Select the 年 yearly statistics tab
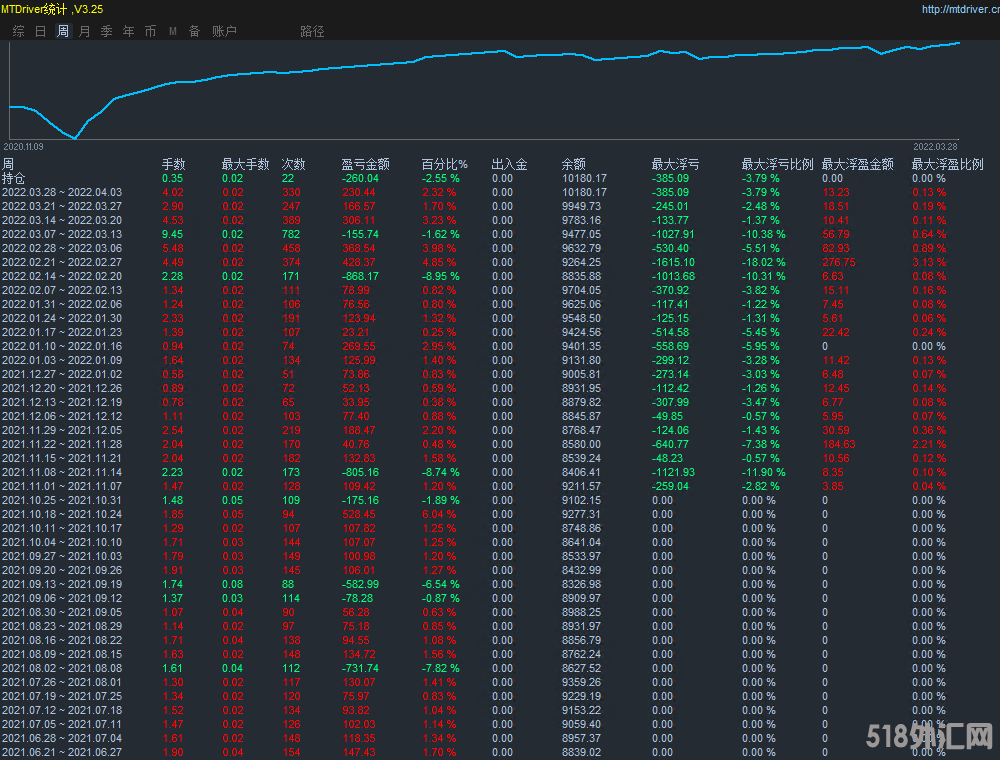 (x=129, y=31)
